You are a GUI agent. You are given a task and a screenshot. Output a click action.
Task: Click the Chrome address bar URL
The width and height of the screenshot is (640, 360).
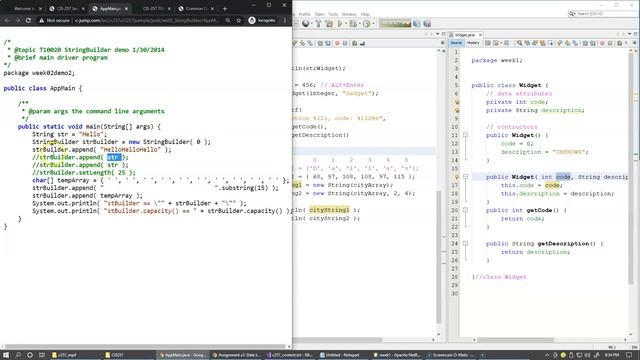[x=147, y=20]
